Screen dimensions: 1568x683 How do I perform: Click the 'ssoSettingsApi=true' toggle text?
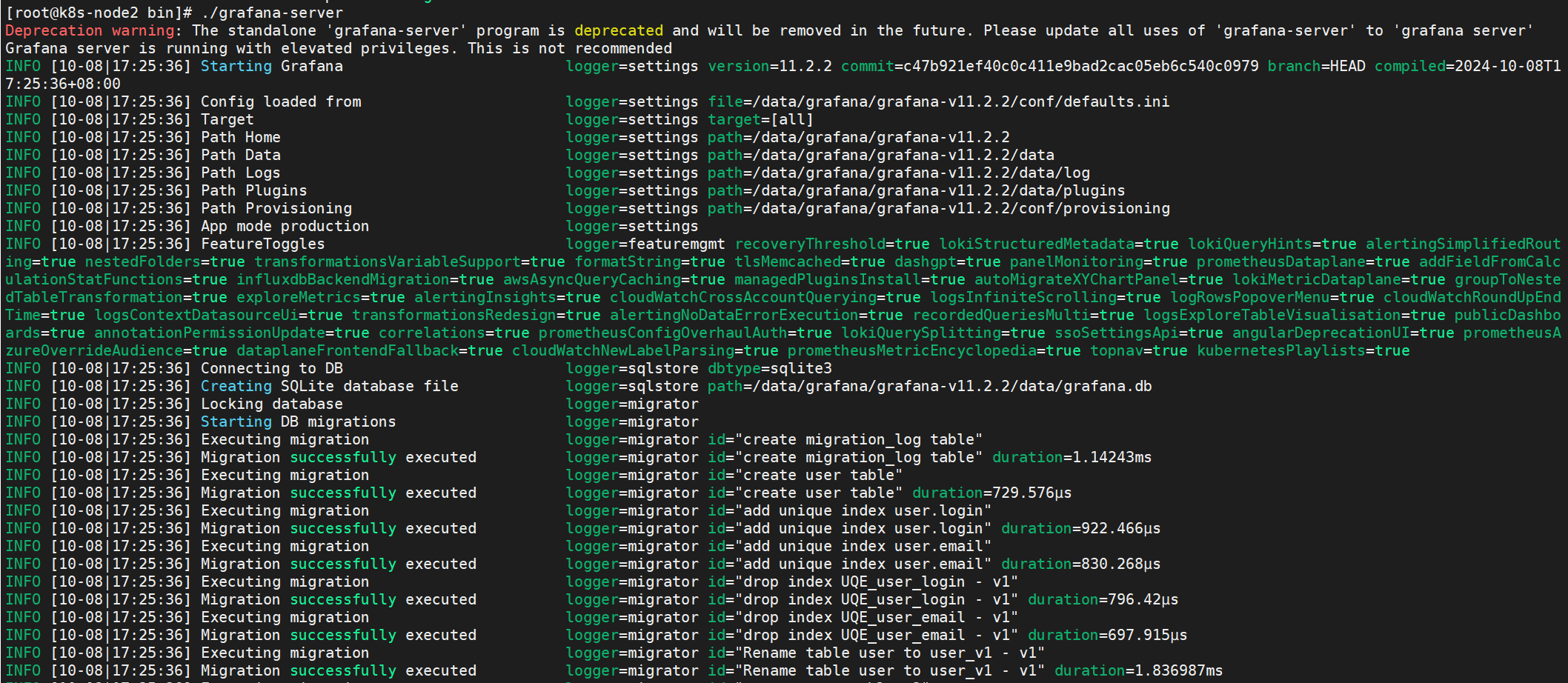point(1139,333)
